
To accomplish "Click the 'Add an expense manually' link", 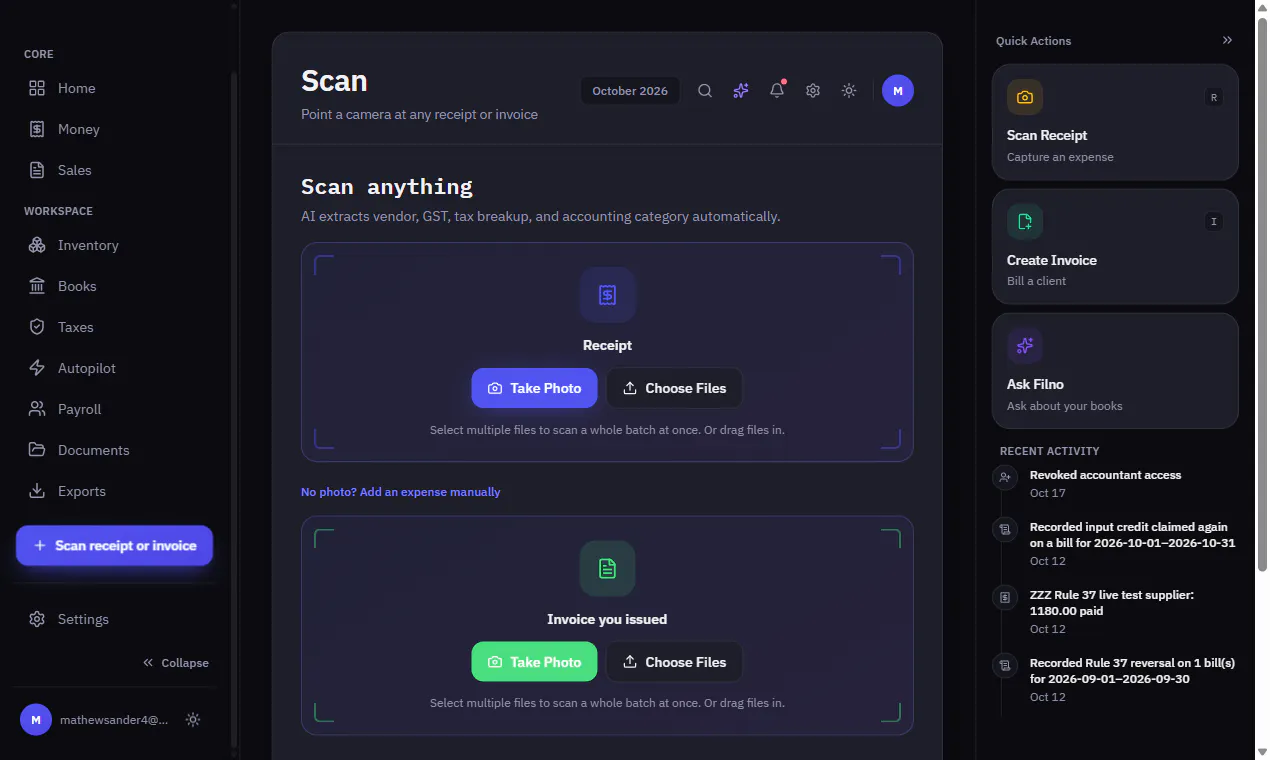I will [x=401, y=492].
